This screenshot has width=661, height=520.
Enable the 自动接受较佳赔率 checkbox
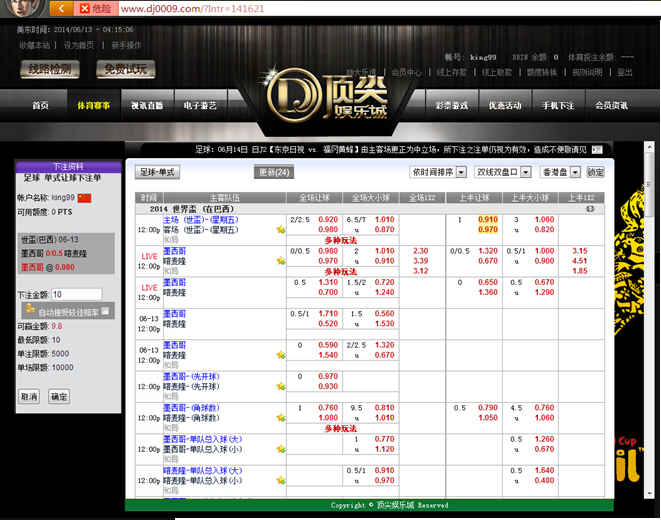(104, 311)
